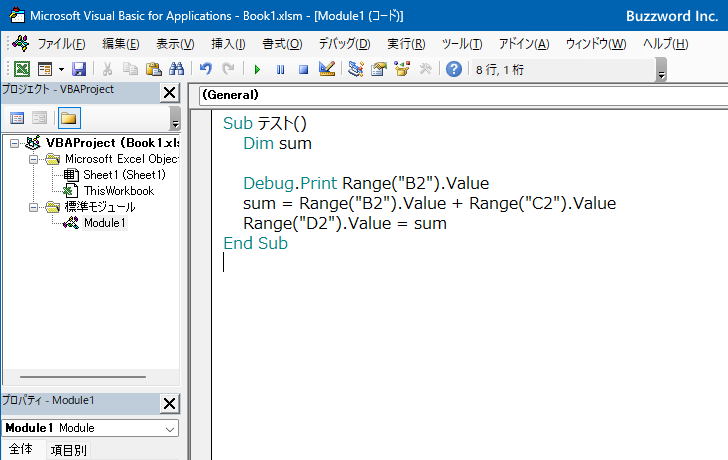Open the 実行(R) menu
The height and width of the screenshot is (460, 728).
click(x=406, y=44)
